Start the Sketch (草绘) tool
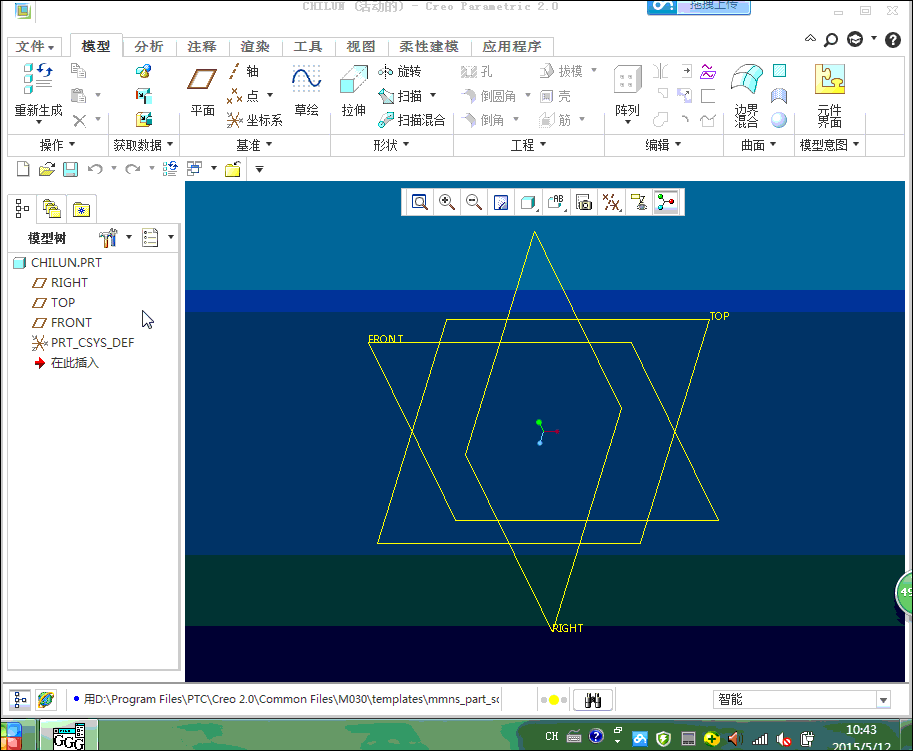This screenshot has height=751, width=913. pyautogui.click(x=306, y=91)
